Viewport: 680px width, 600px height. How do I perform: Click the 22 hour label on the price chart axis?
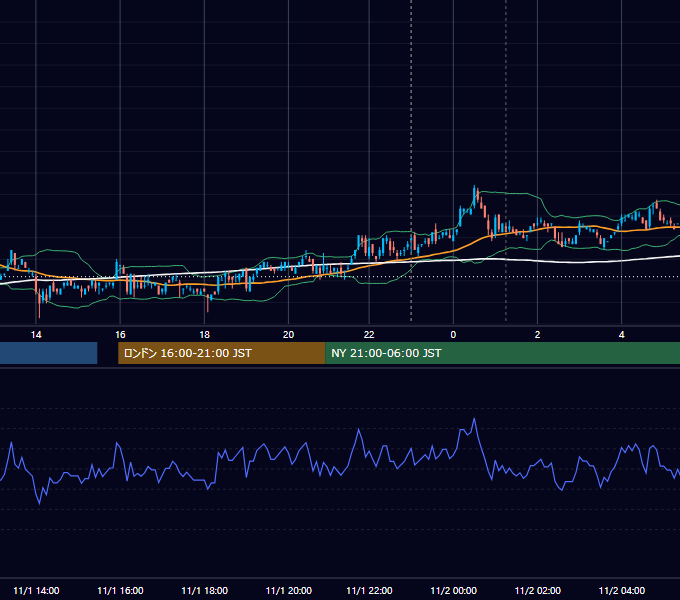[369, 335]
